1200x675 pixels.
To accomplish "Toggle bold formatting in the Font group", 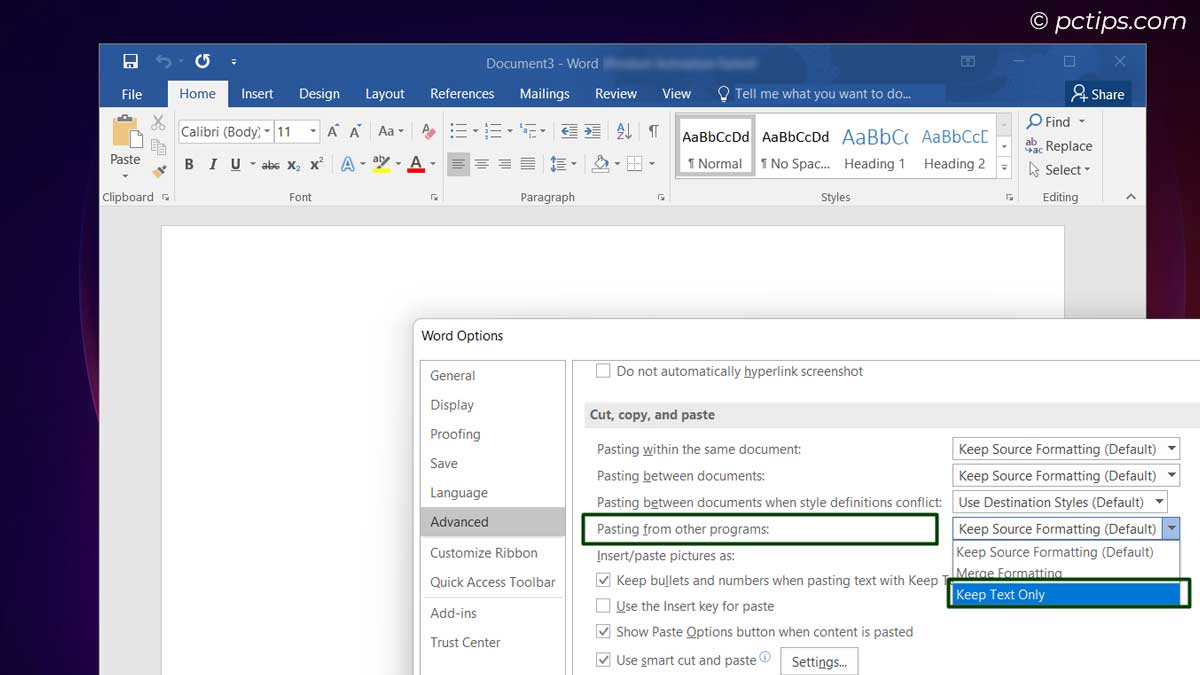I will pos(189,164).
